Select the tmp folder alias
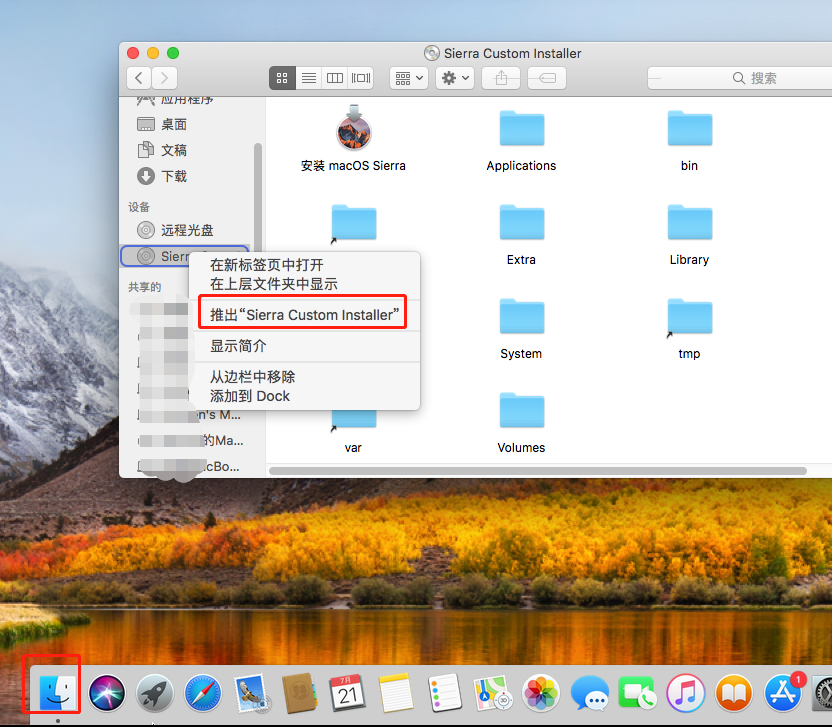Image resolution: width=832 pixels, height=727 pixels. tap(689, 316)
